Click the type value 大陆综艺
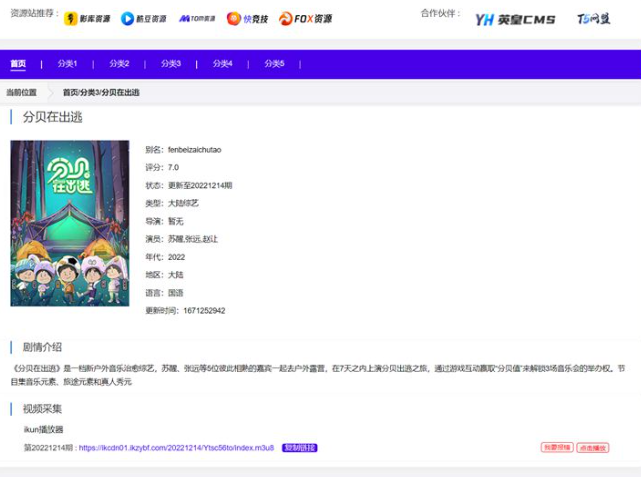Viewport: 641px width, 477px height. click(x=183, y=204)
